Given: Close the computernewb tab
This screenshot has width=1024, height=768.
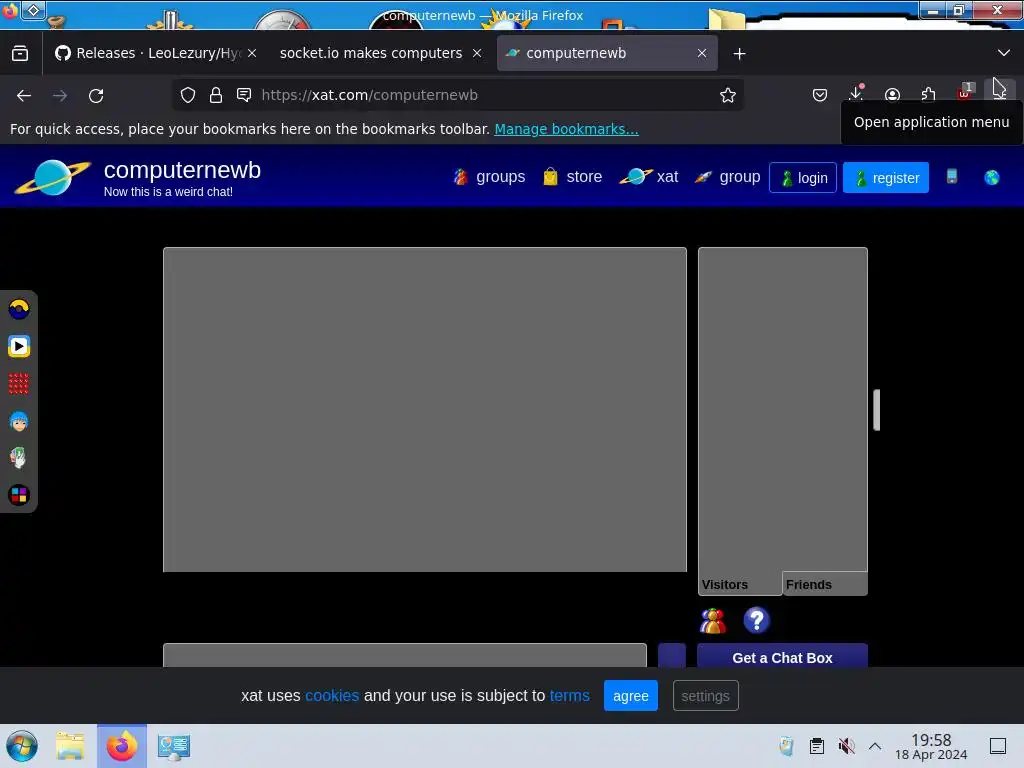Looking at the screenshot, I should pyautogui.click(x=701, y=53).
